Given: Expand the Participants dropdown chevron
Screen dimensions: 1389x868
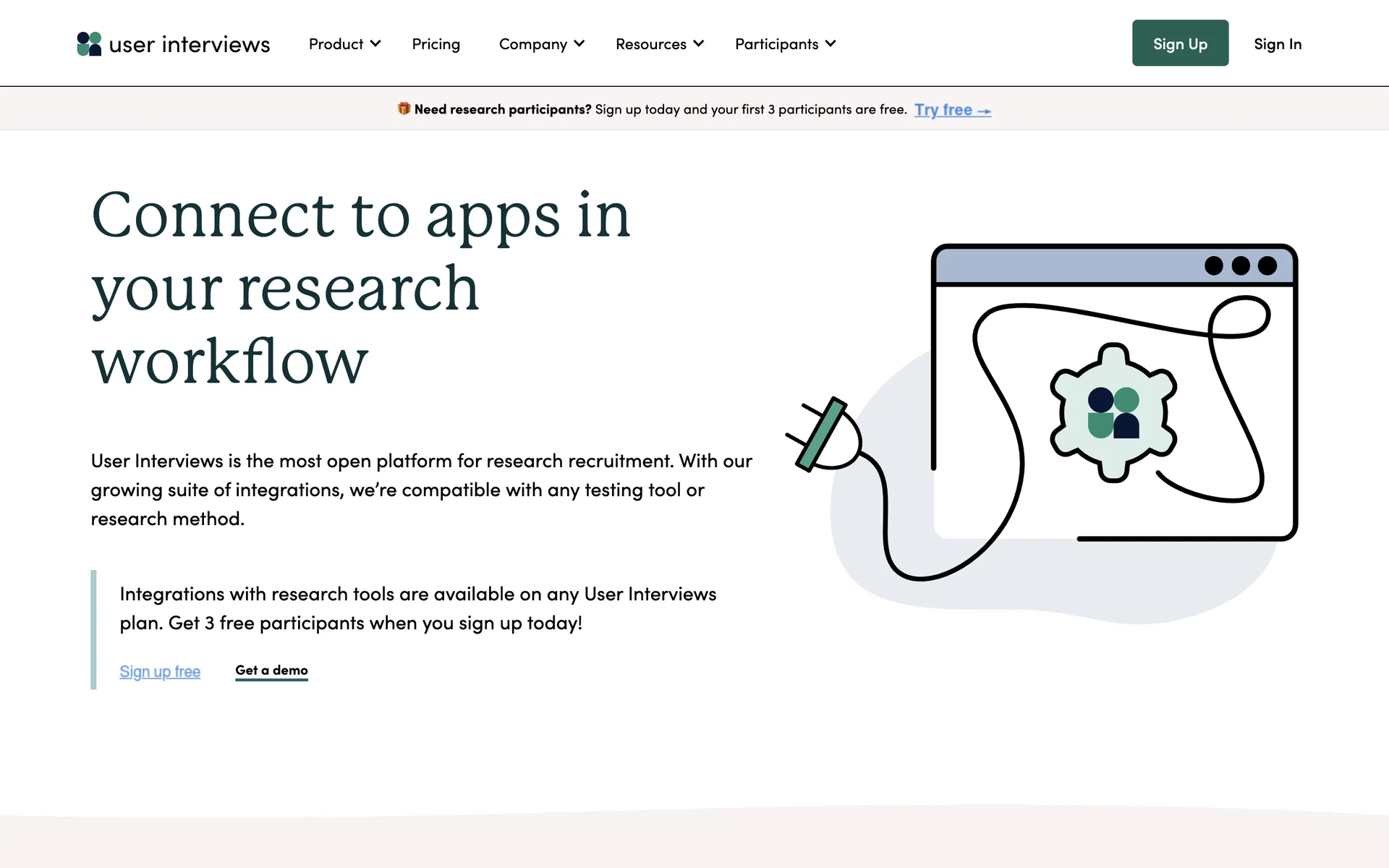Looking at the screenshot, I should coord(831,43).
